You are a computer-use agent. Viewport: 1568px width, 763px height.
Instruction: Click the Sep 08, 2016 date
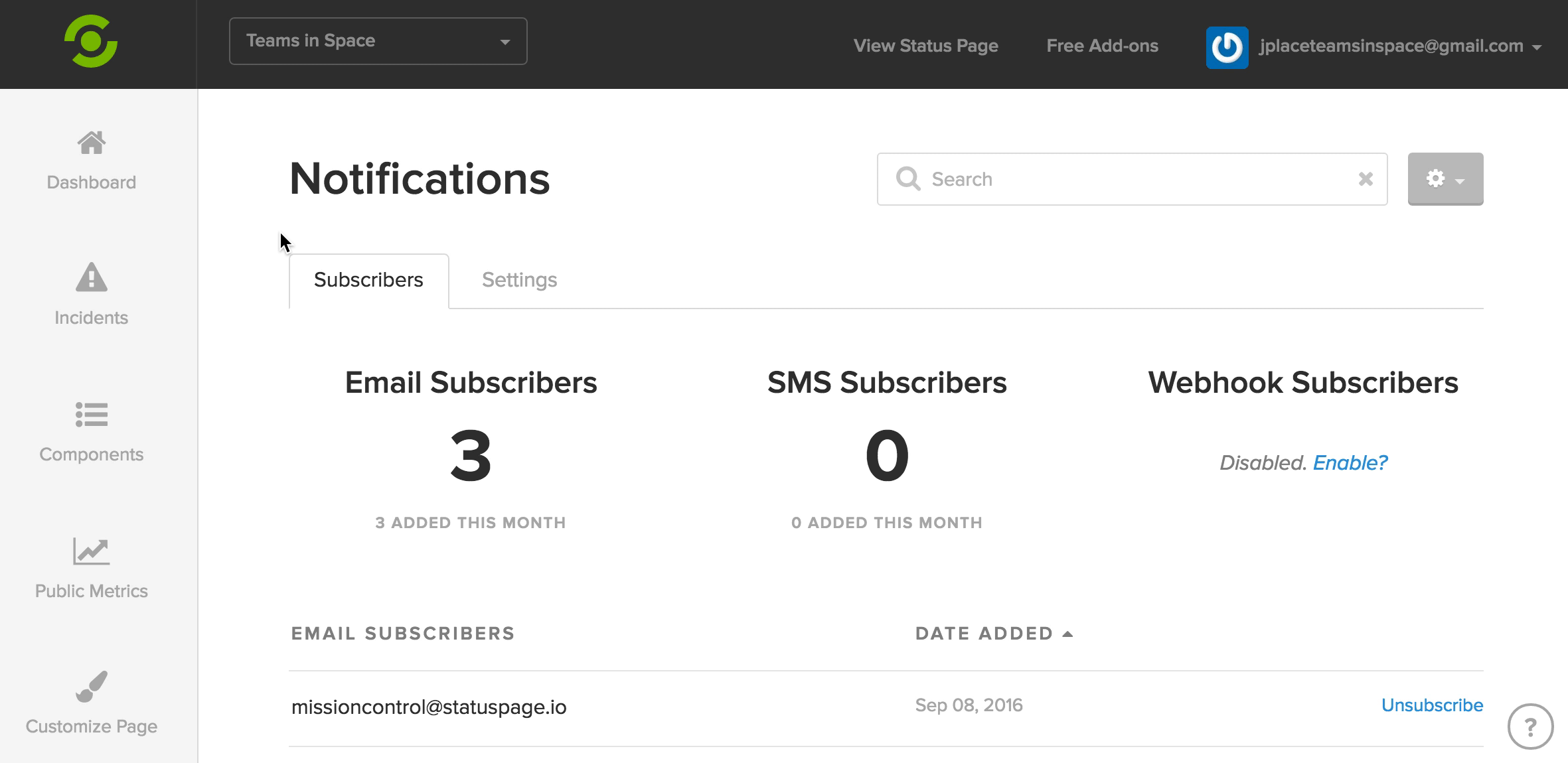coord(969,705)
